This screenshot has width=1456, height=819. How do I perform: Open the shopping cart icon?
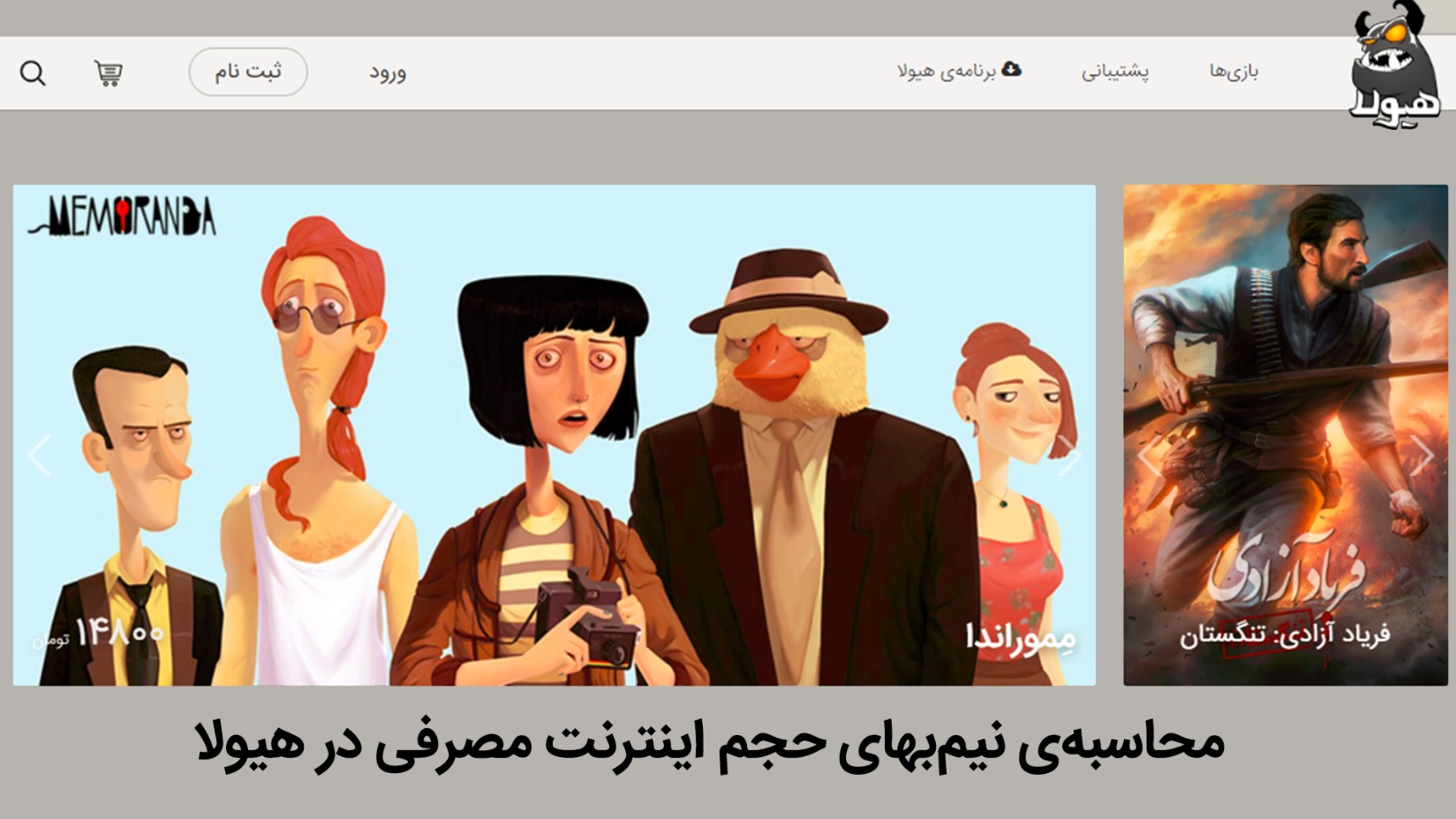click(x=109, y=73)
